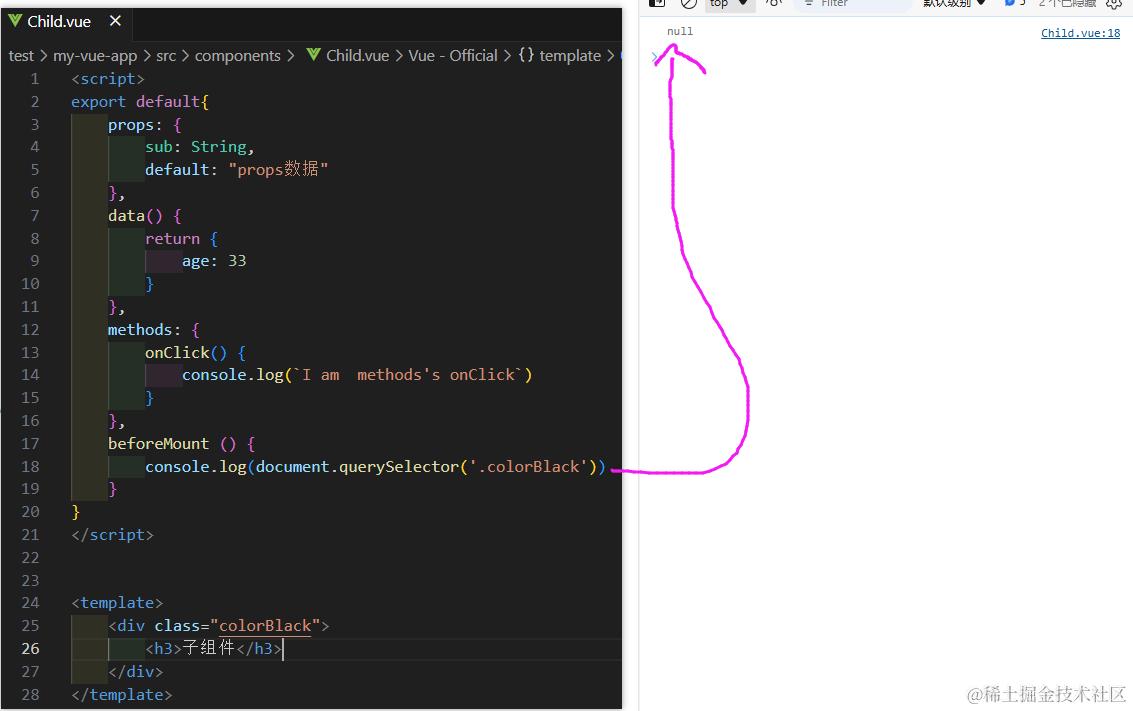Click line number 22 in the gutter
Screen dimensions: 1133x711
point(30,557)
